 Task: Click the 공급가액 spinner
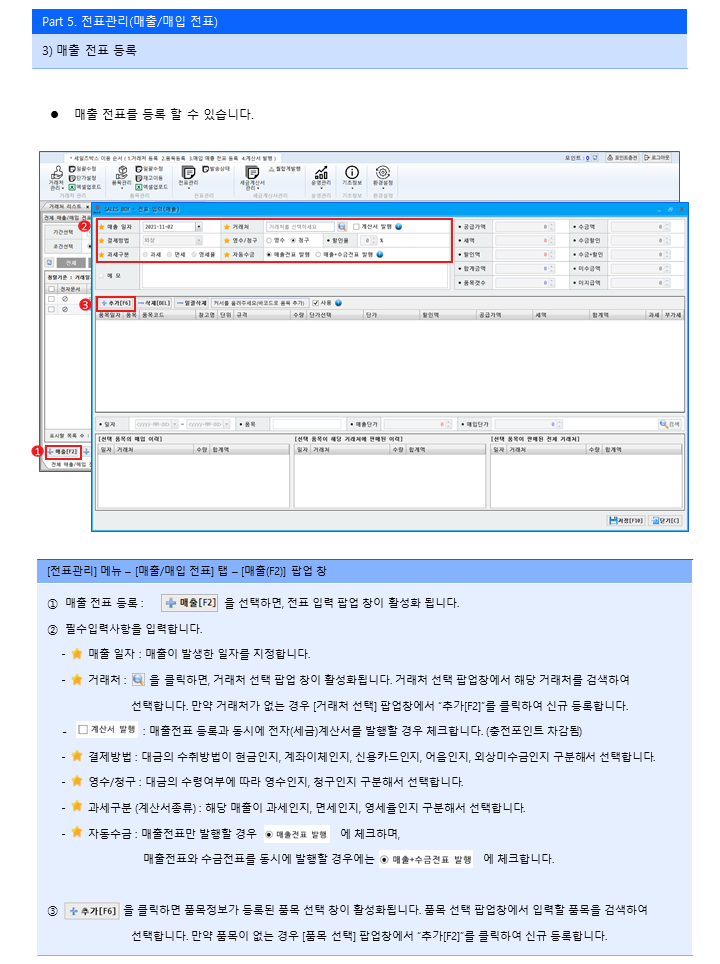pyautogui.click(x=552, y=227)
